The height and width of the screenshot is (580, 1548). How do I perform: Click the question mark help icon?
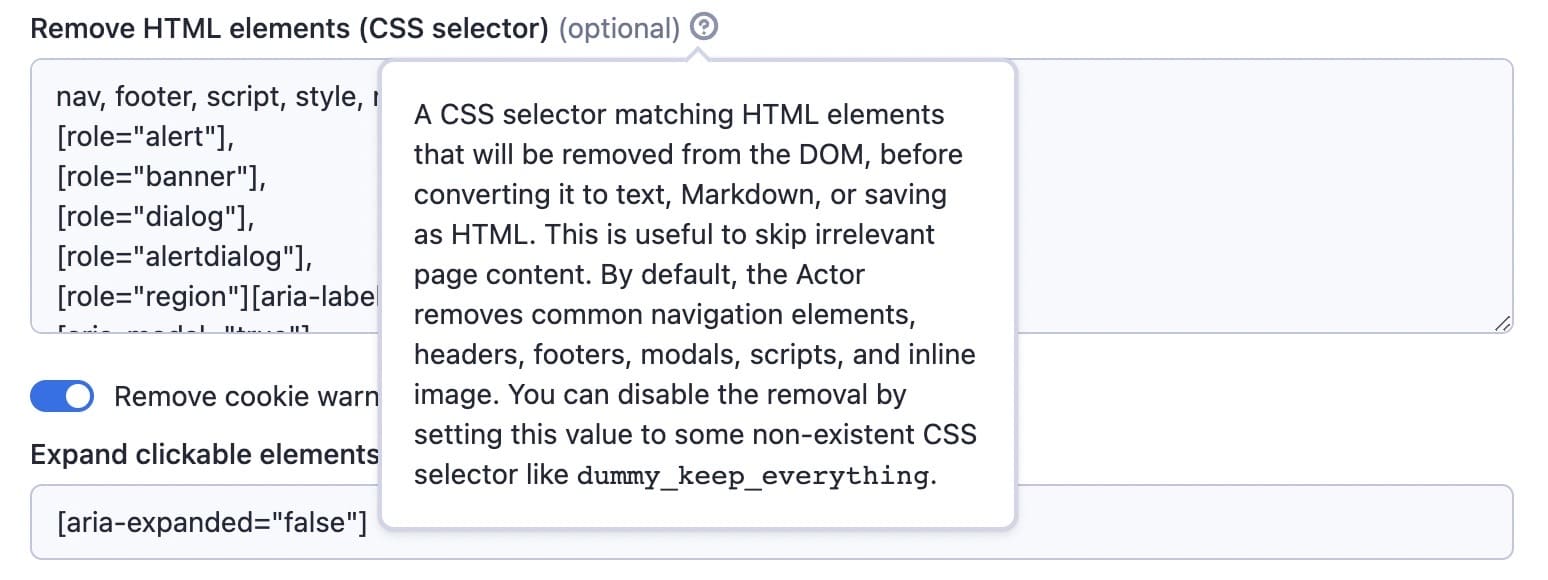point(704,27)
